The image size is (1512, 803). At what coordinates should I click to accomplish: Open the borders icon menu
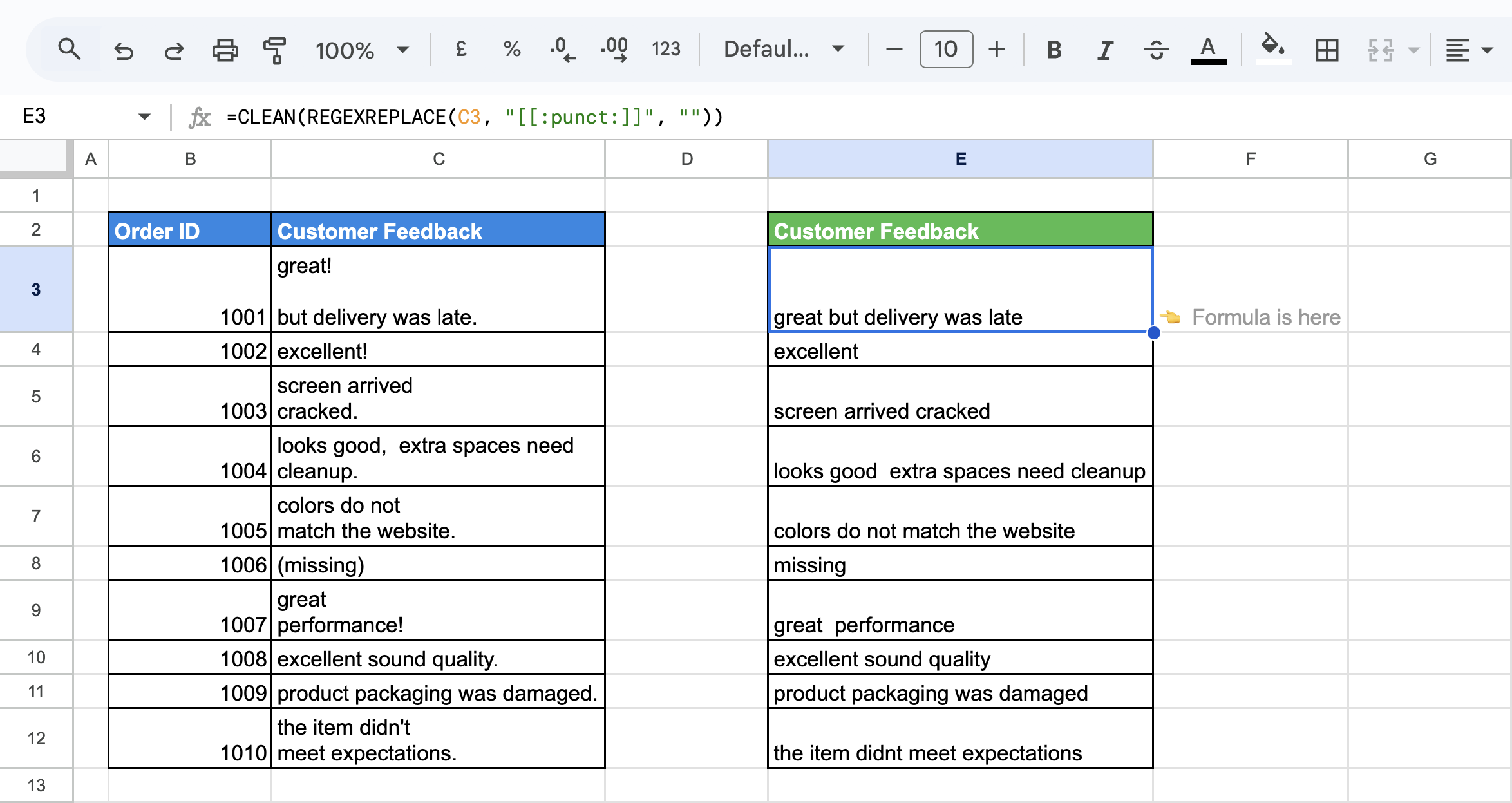[x=1327, y=50]
